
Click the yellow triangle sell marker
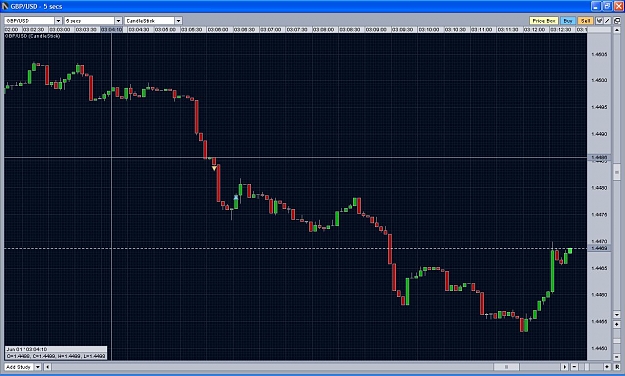(x=214, y=169)
